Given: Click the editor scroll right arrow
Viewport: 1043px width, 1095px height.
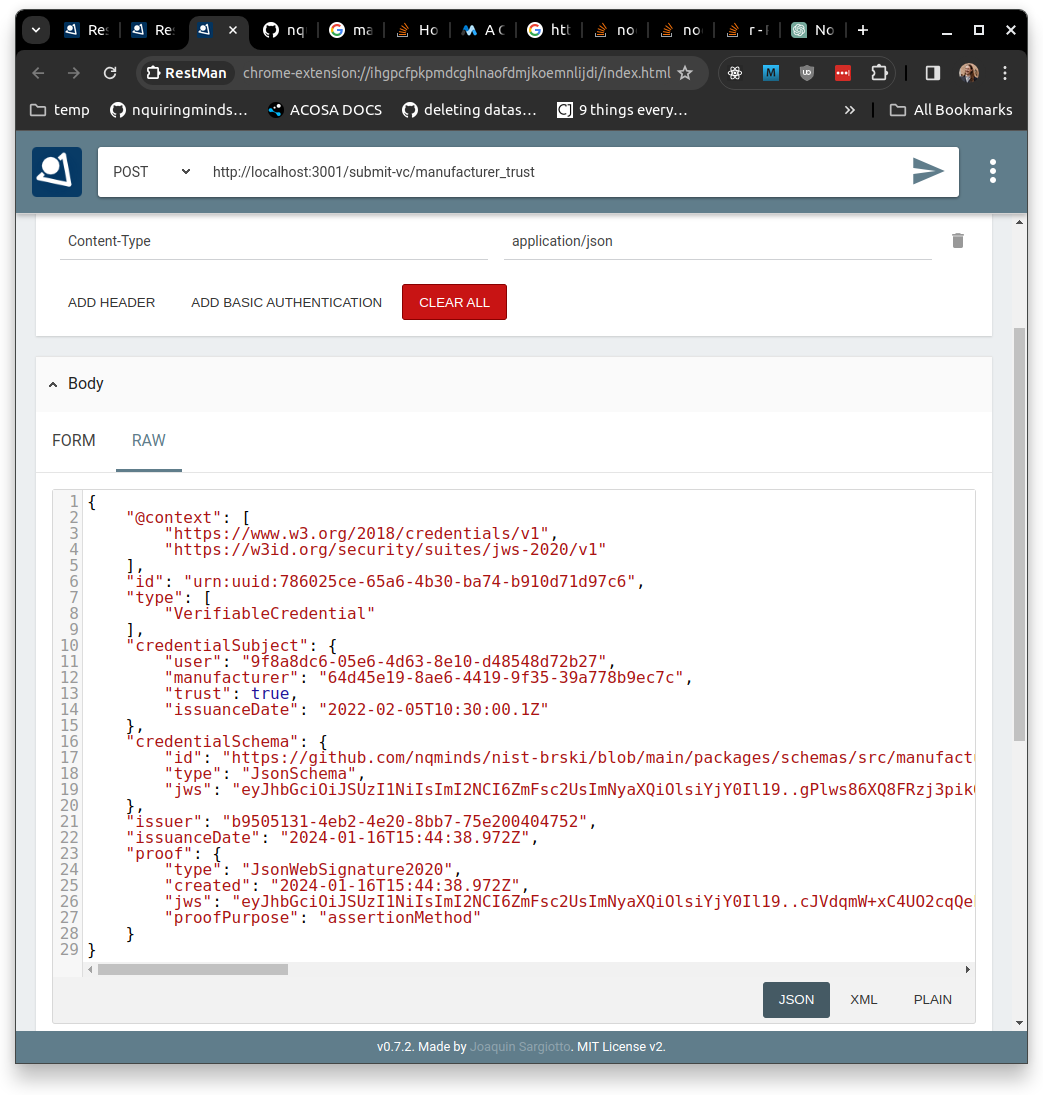Looking at the screenshot, I should pyautogui.click(x=968, y=969).
